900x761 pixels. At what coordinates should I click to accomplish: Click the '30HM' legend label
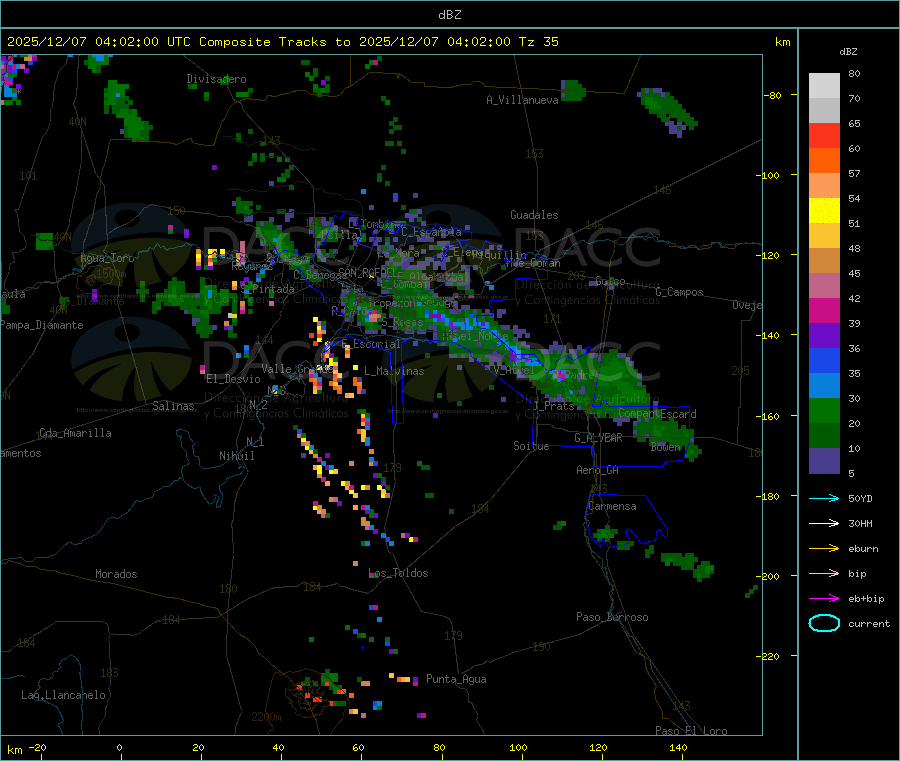860,523
